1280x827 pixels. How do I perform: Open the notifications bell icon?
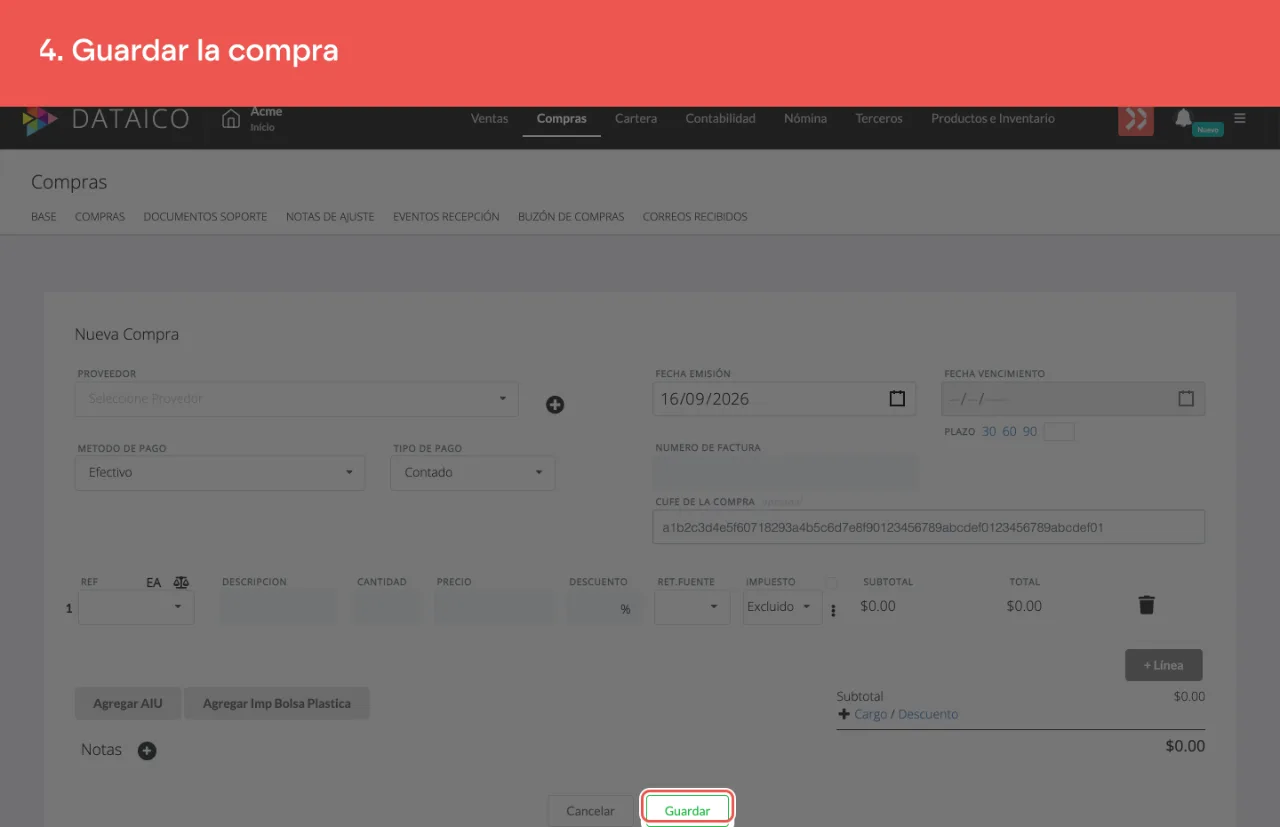[x=1184, y=118]
